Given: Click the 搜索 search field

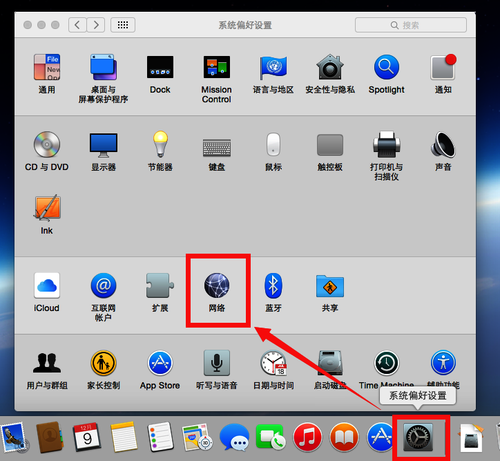Looking at the screenshot, I should (x=411, y=25).
